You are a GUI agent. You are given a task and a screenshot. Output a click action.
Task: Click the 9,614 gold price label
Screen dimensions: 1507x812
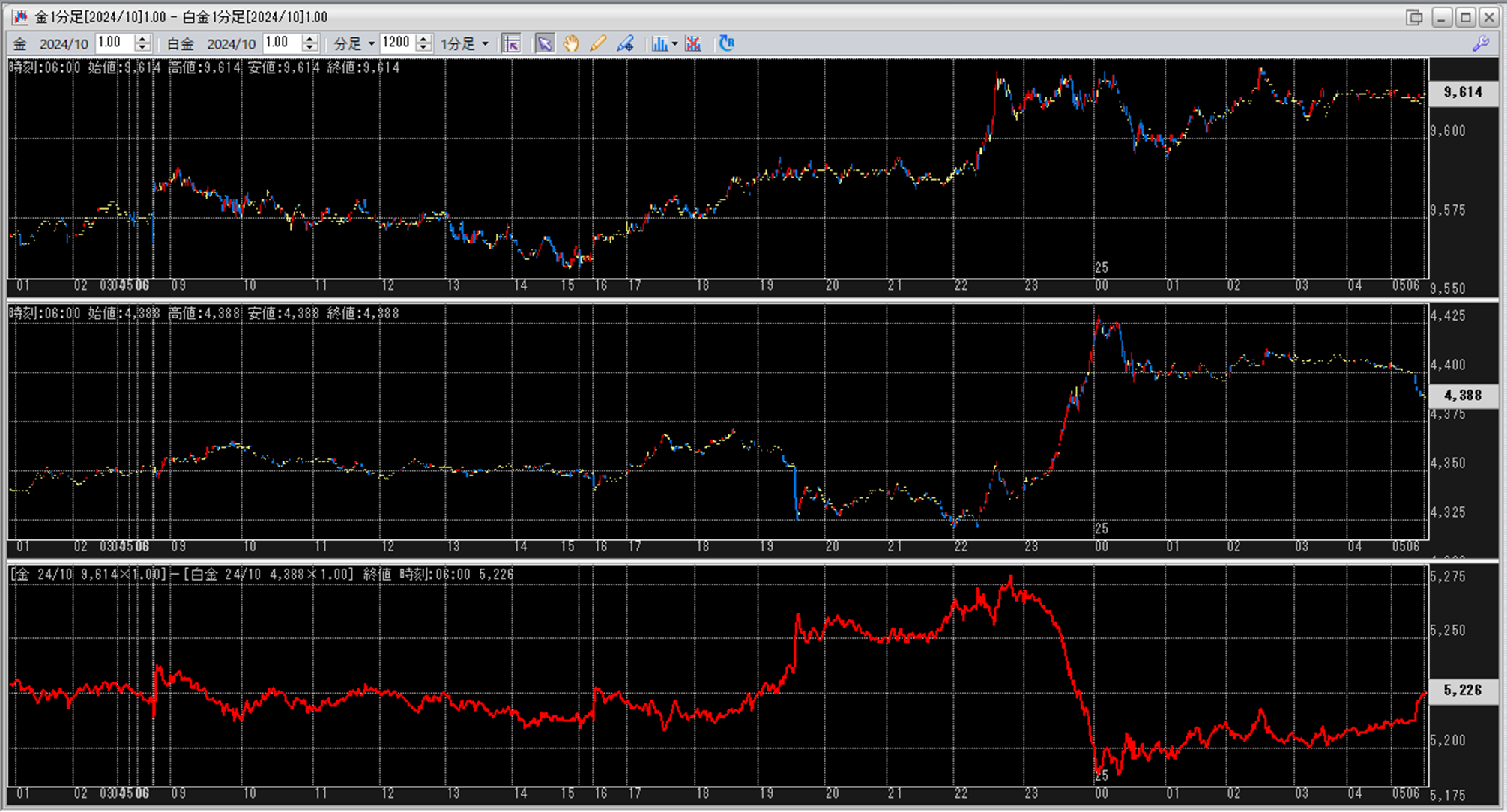[x=1463, y=92]
